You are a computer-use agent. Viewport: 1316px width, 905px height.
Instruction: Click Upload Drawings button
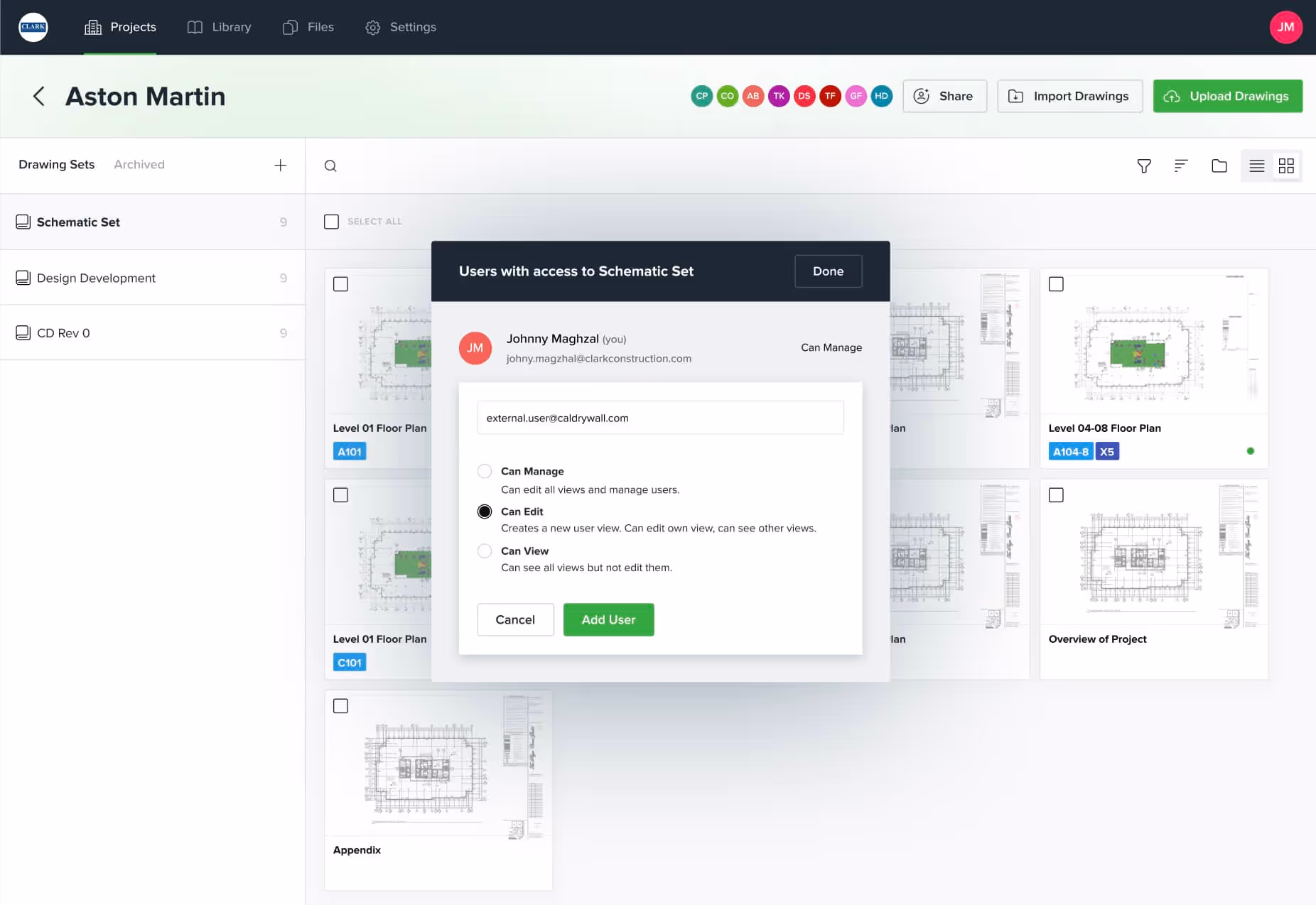(1227, 96)
